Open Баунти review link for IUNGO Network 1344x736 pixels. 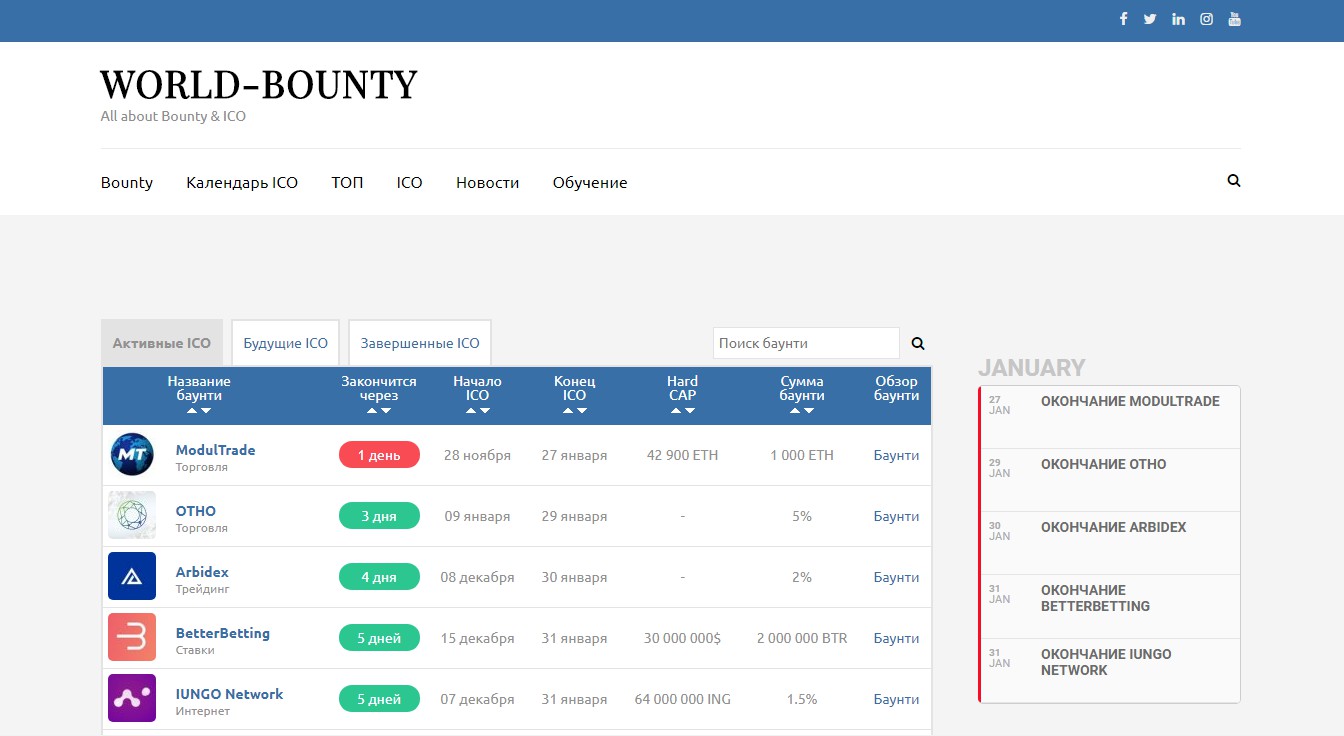pos(896,699)
